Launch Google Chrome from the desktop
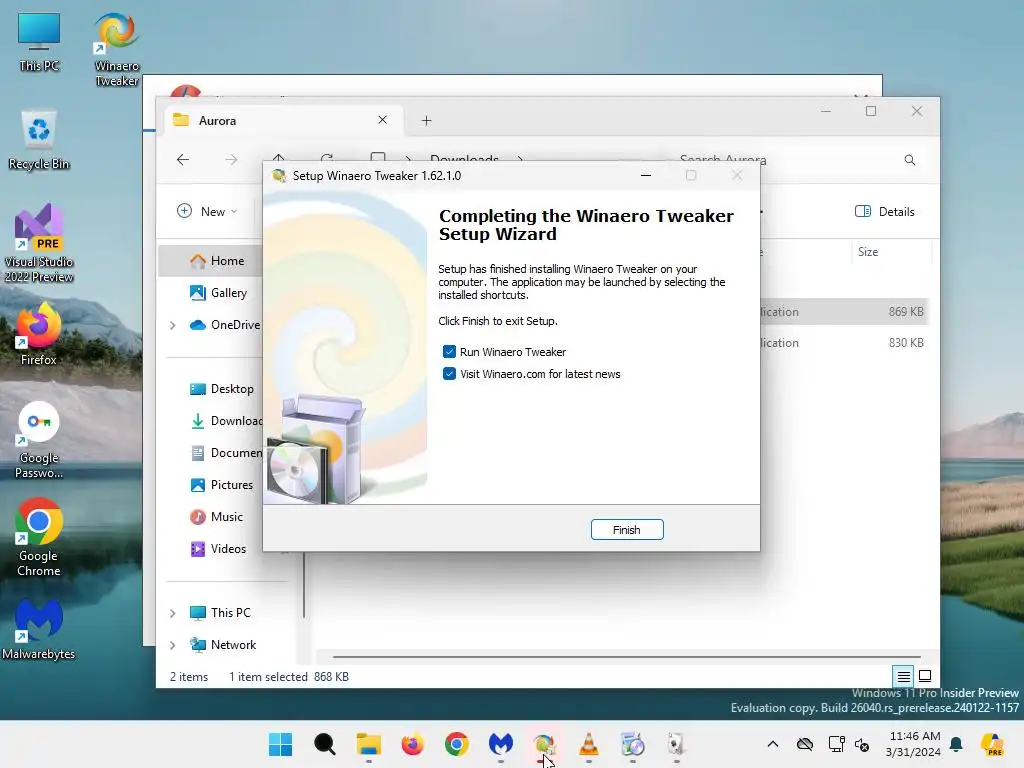 (39, 537)
